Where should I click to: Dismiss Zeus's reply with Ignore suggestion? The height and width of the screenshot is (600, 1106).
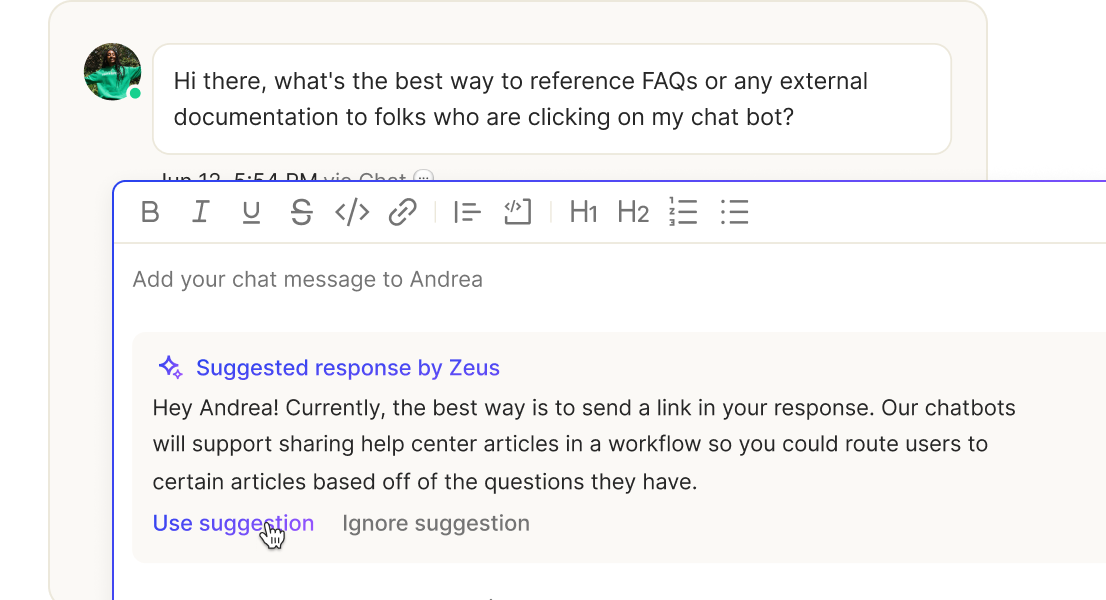(436, 523)
